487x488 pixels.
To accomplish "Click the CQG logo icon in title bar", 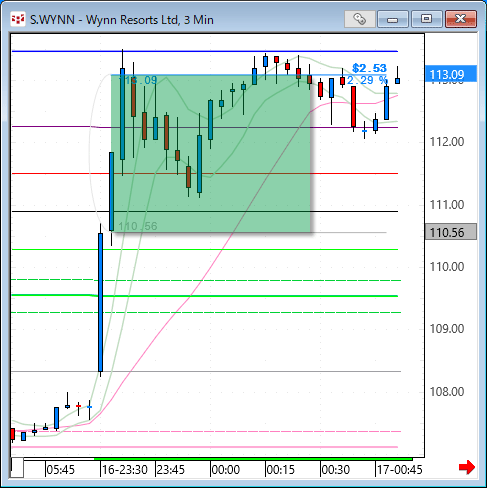I will coord(18,19).
